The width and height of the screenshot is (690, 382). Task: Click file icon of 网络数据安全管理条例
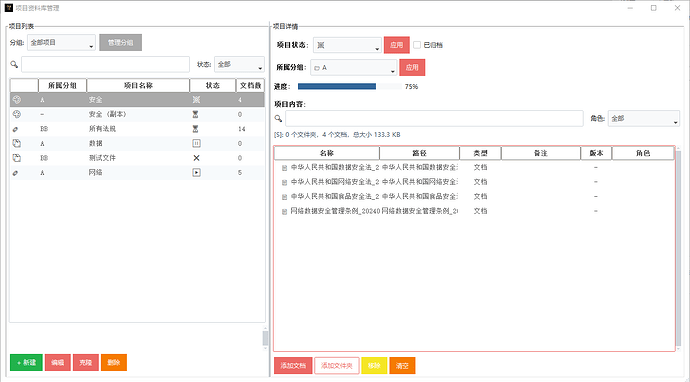click(x=284, y=211)
